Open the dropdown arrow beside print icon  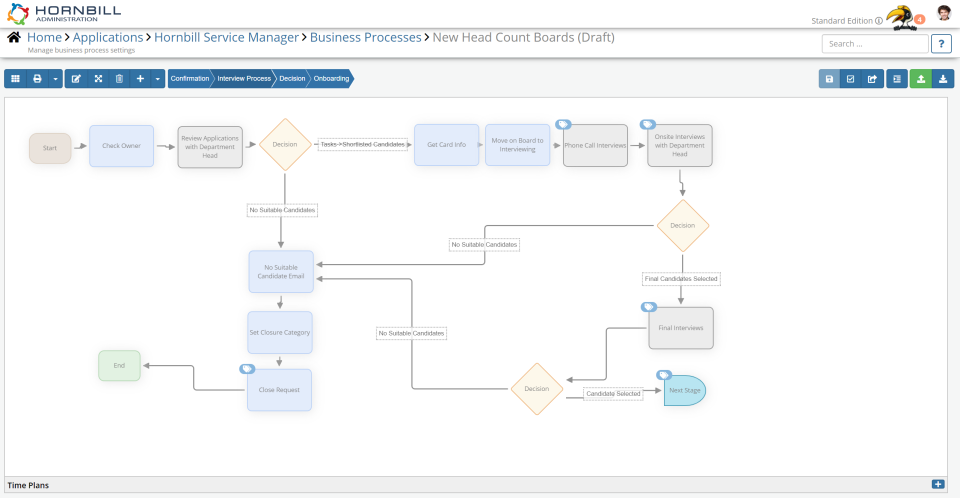pos(55,78)
